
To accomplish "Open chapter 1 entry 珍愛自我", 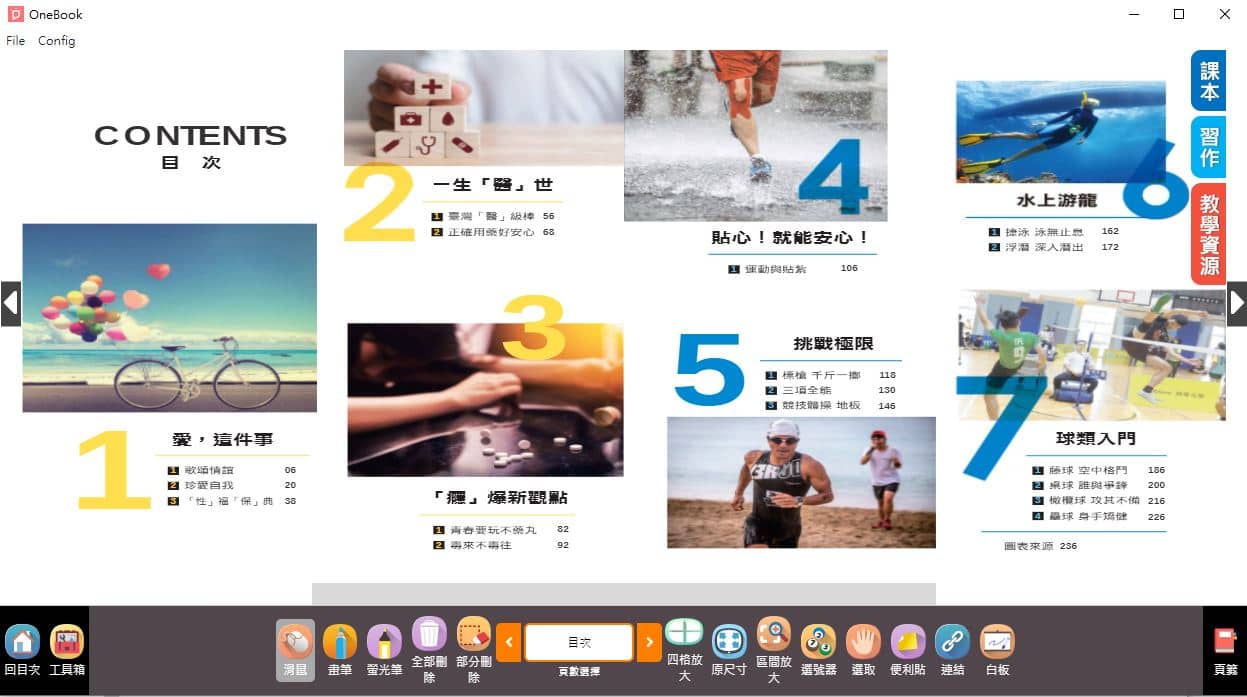I will tap(232, 485).
